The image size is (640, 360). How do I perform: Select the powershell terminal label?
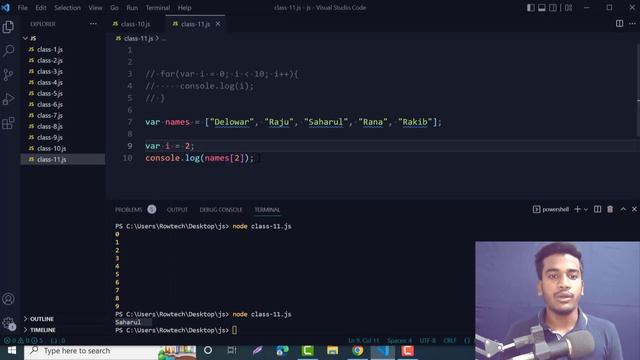(x=551, y=209)
